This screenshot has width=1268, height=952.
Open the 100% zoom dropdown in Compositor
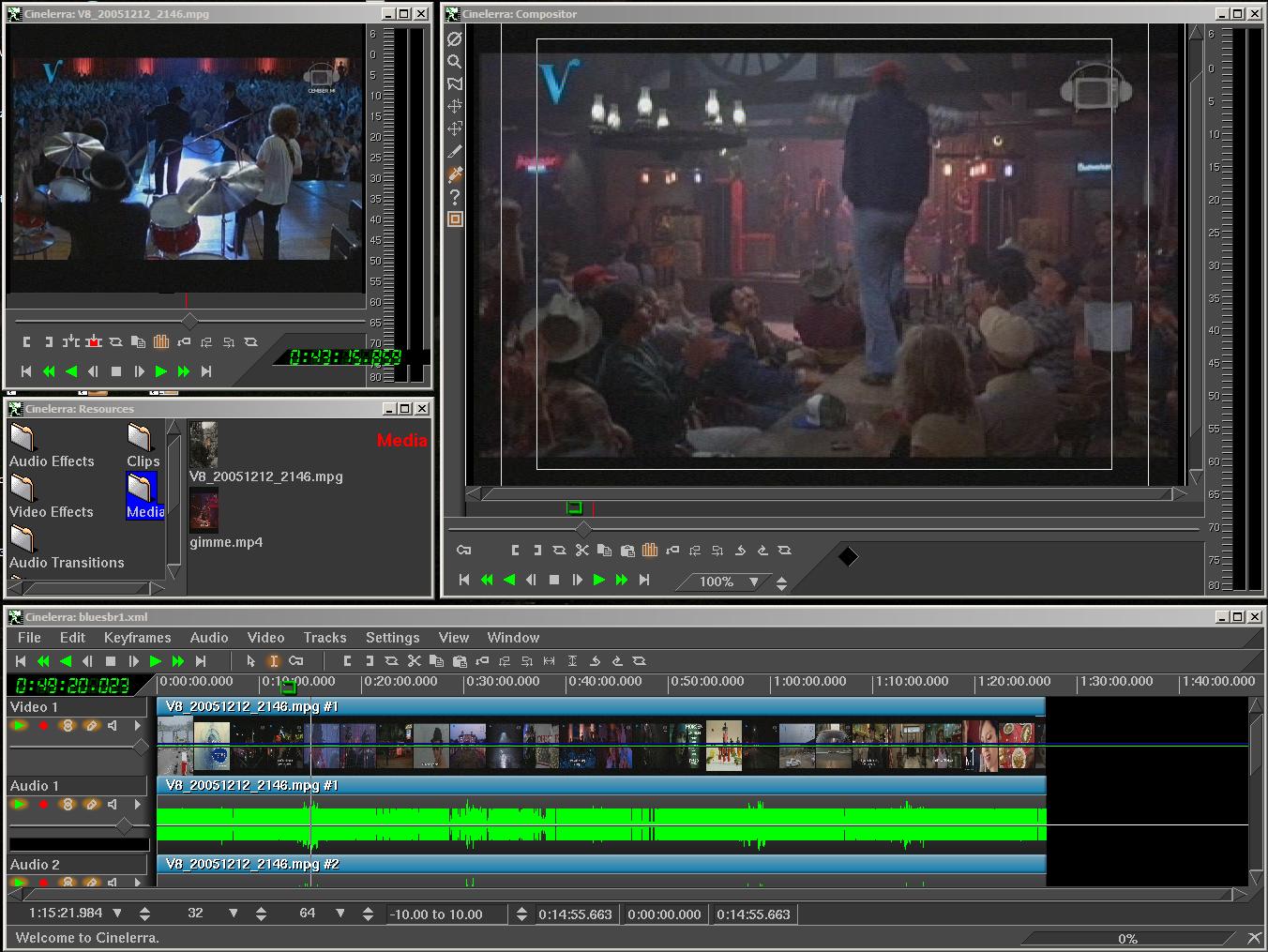(x=753, y=582)
